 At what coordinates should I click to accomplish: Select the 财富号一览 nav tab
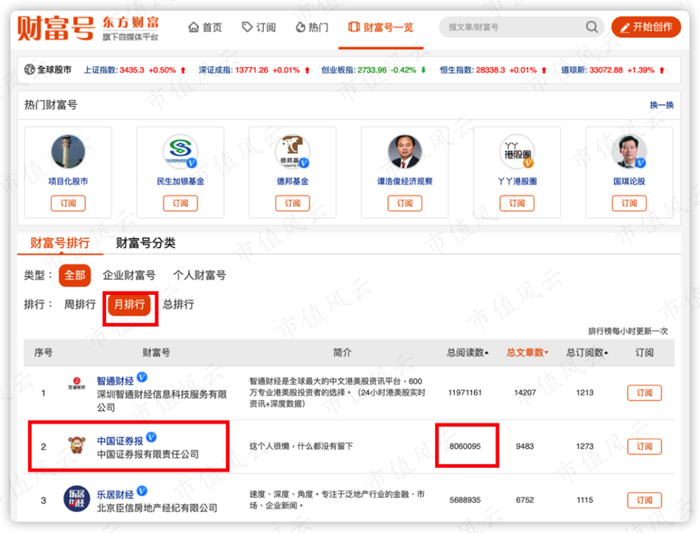point(380,27)
